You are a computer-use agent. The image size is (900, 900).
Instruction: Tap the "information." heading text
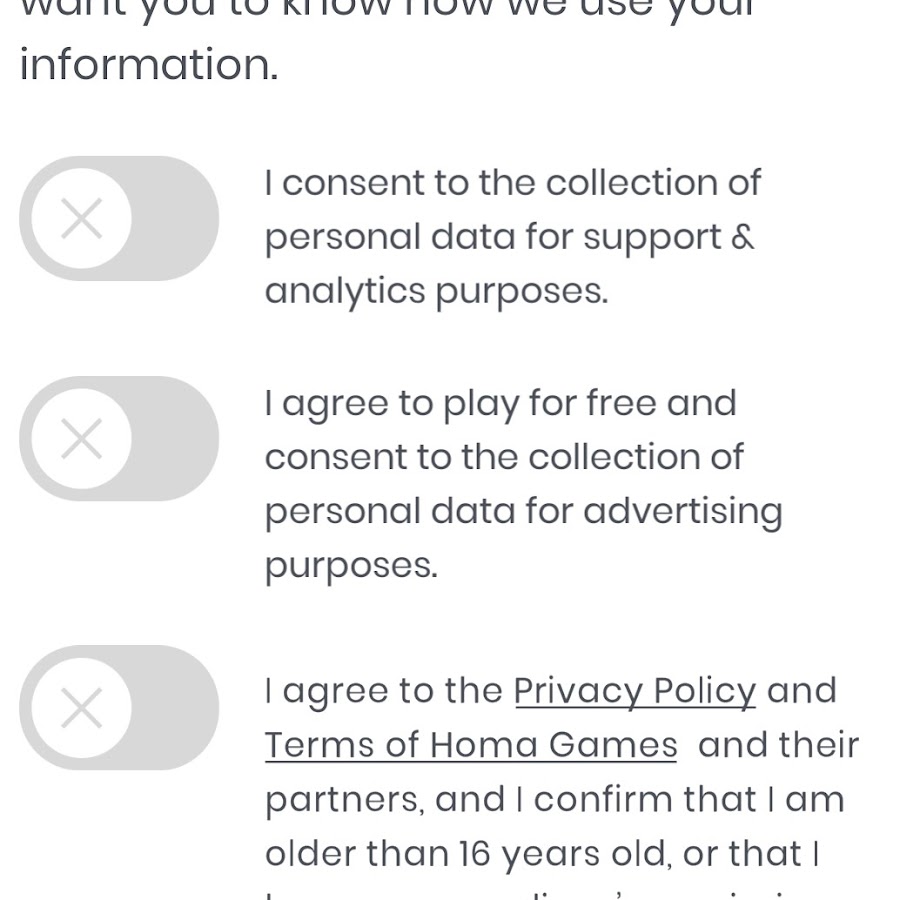tap(149, 65)
